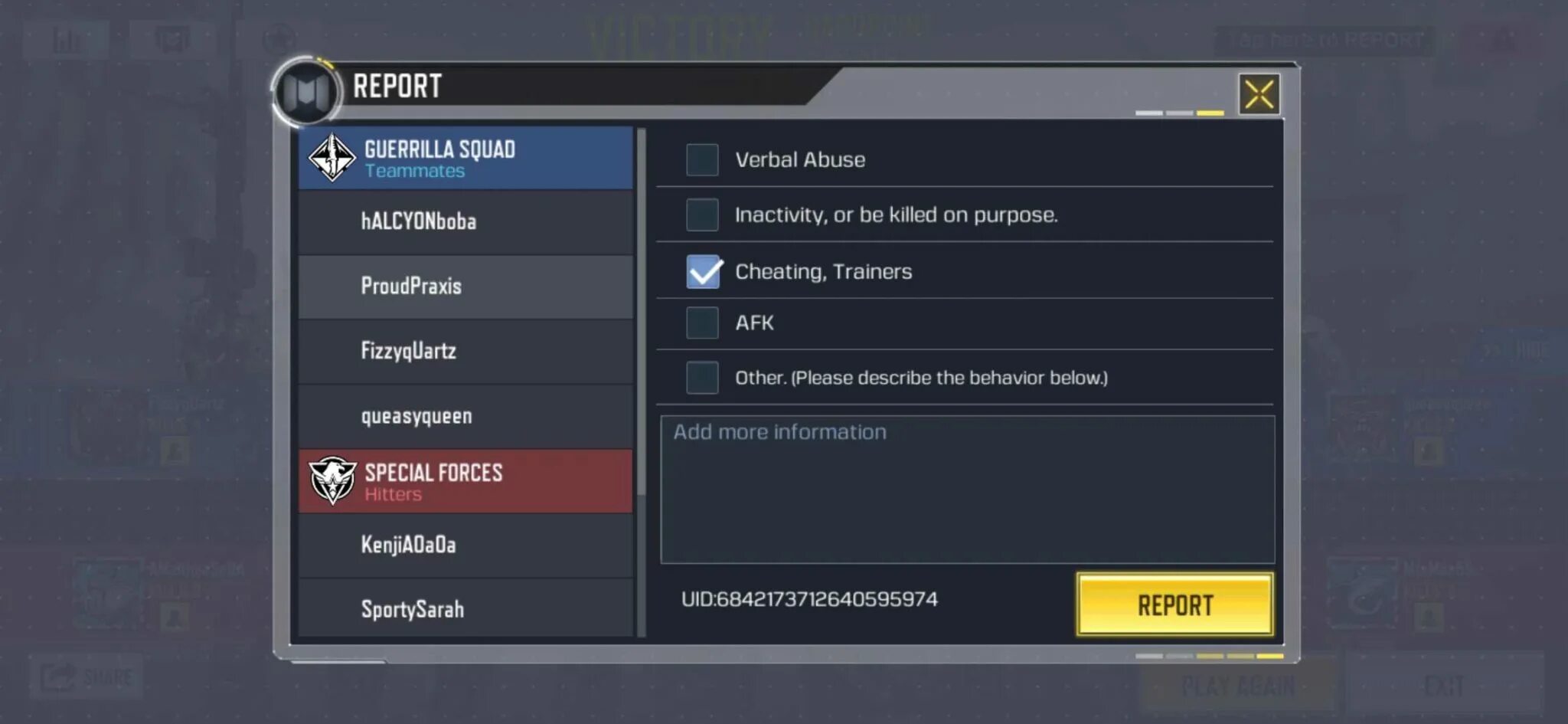Select the Other behavior checkbox

702,377
